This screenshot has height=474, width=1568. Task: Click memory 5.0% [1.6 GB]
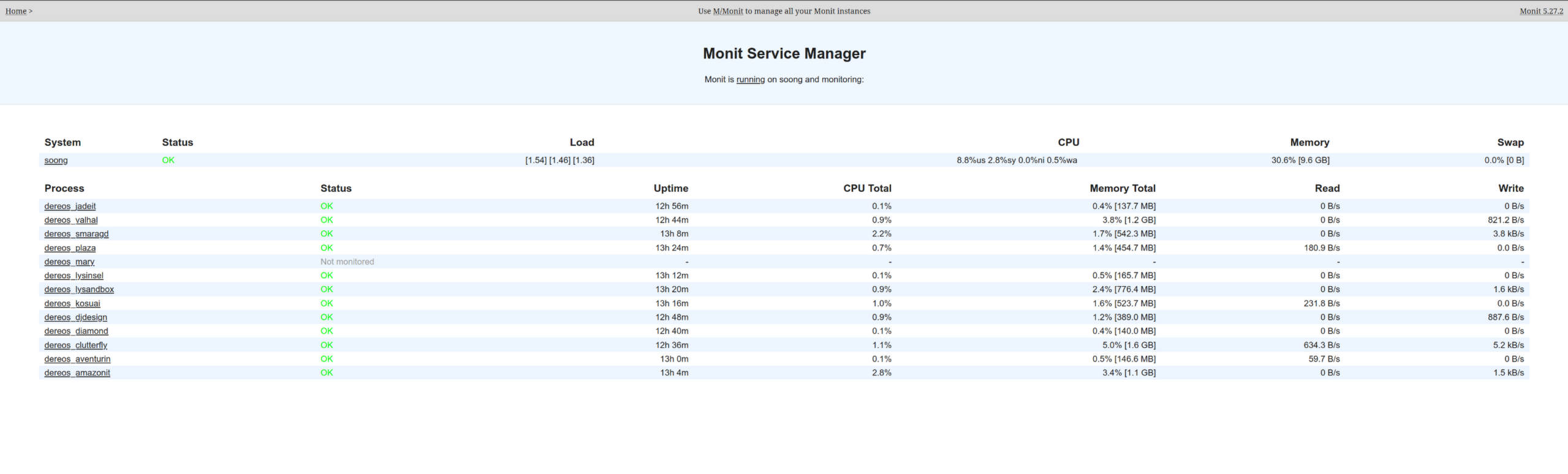pyautogui.click(x=1129, y=345)
